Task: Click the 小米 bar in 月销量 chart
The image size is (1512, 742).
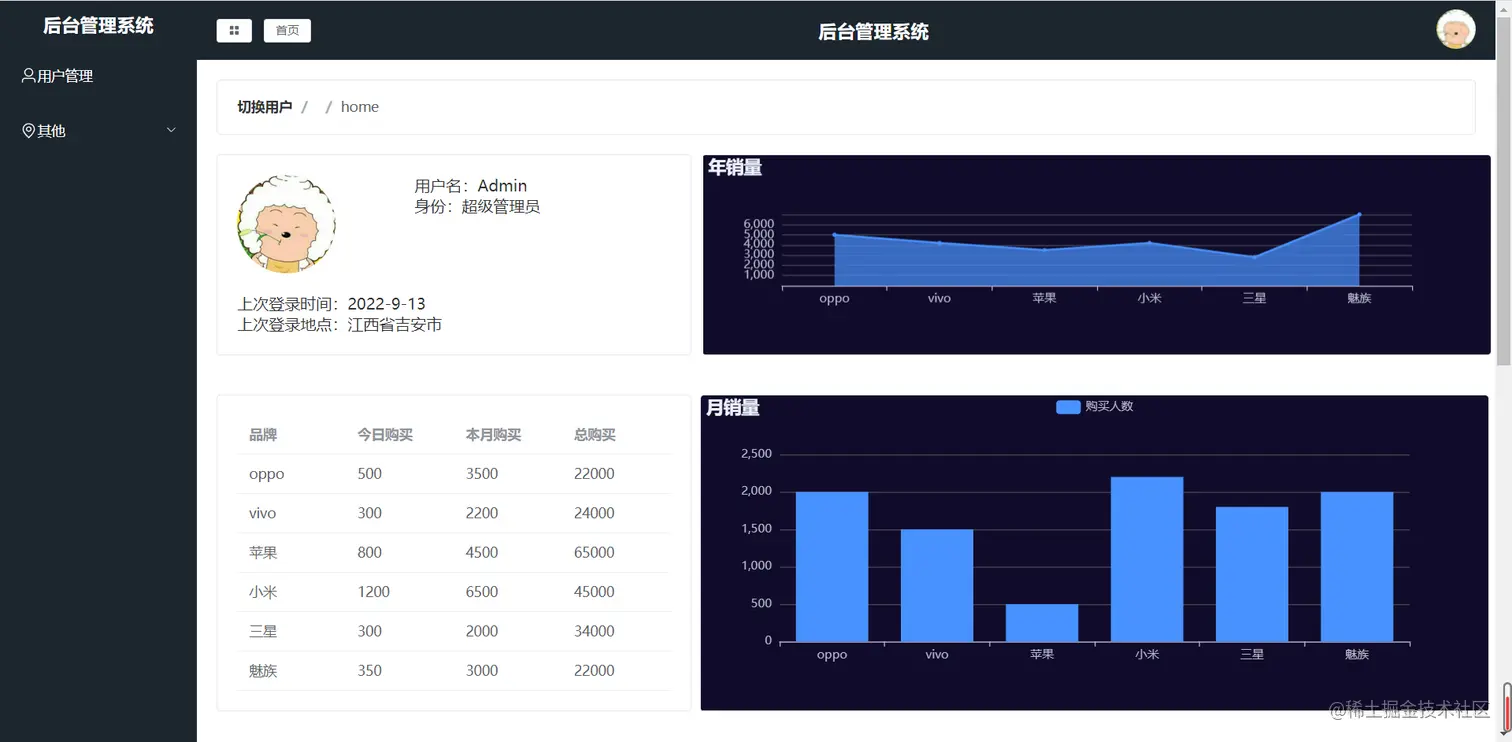Action: click(1147, 559)
